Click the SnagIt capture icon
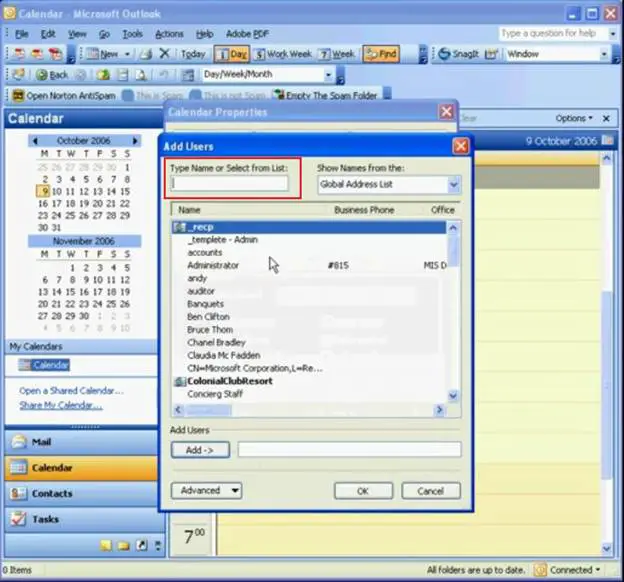Screen dimensions: 624x582 click(458, 54)
